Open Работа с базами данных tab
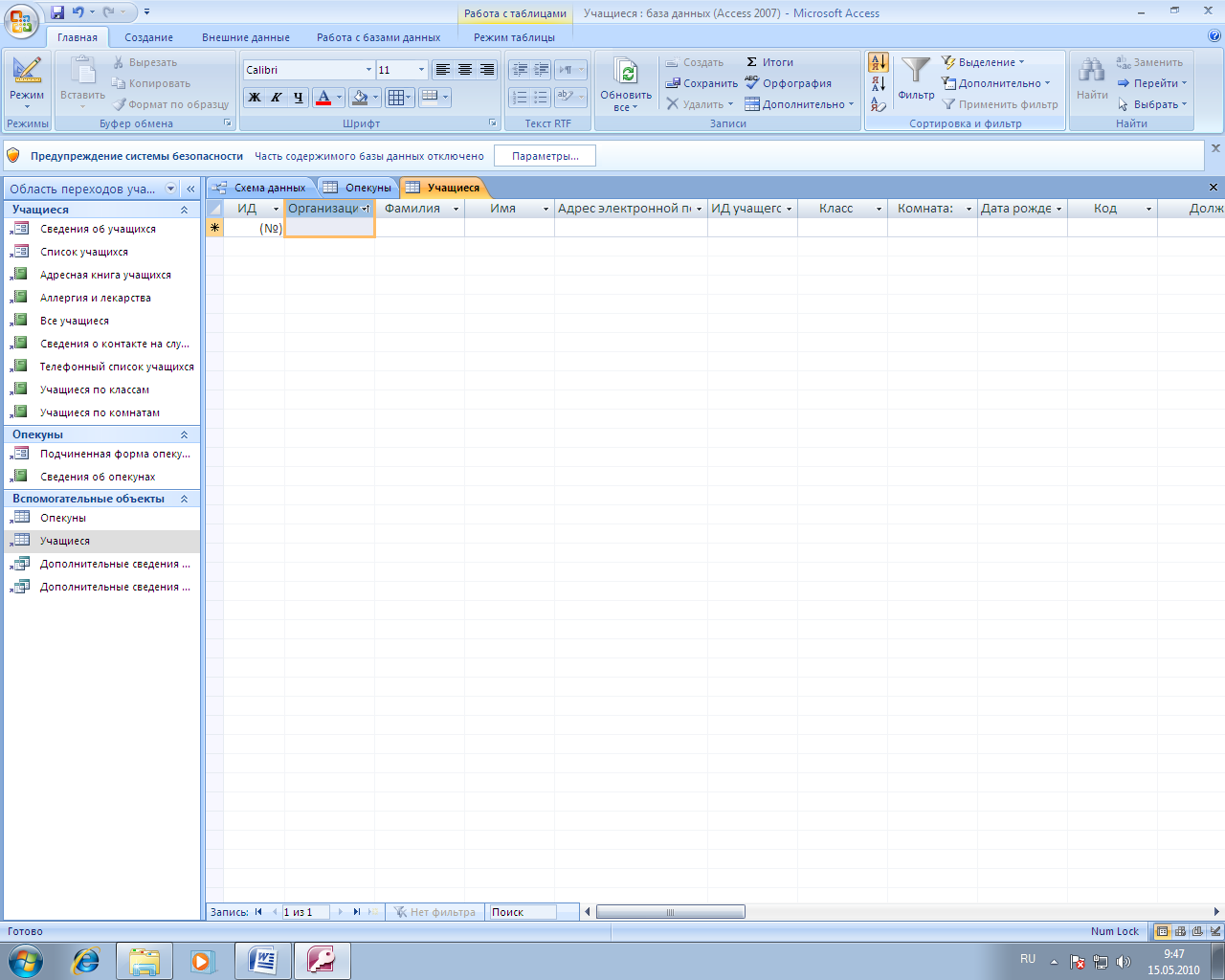1225x980 pixels. [379, 37]
